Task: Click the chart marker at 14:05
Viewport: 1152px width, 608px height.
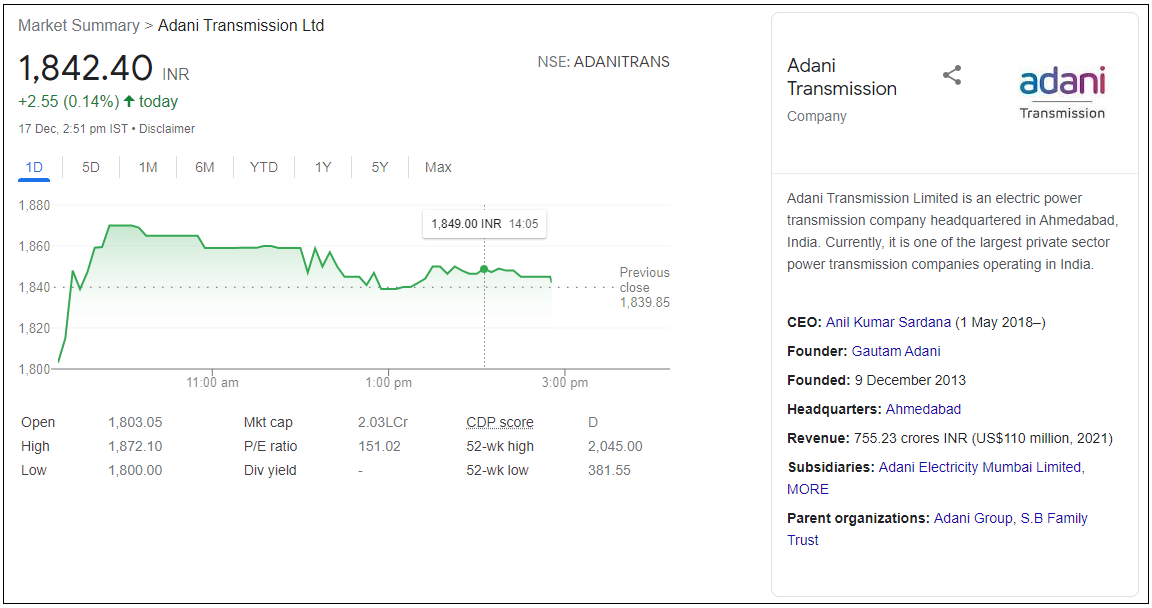Action: coord(484,269)
